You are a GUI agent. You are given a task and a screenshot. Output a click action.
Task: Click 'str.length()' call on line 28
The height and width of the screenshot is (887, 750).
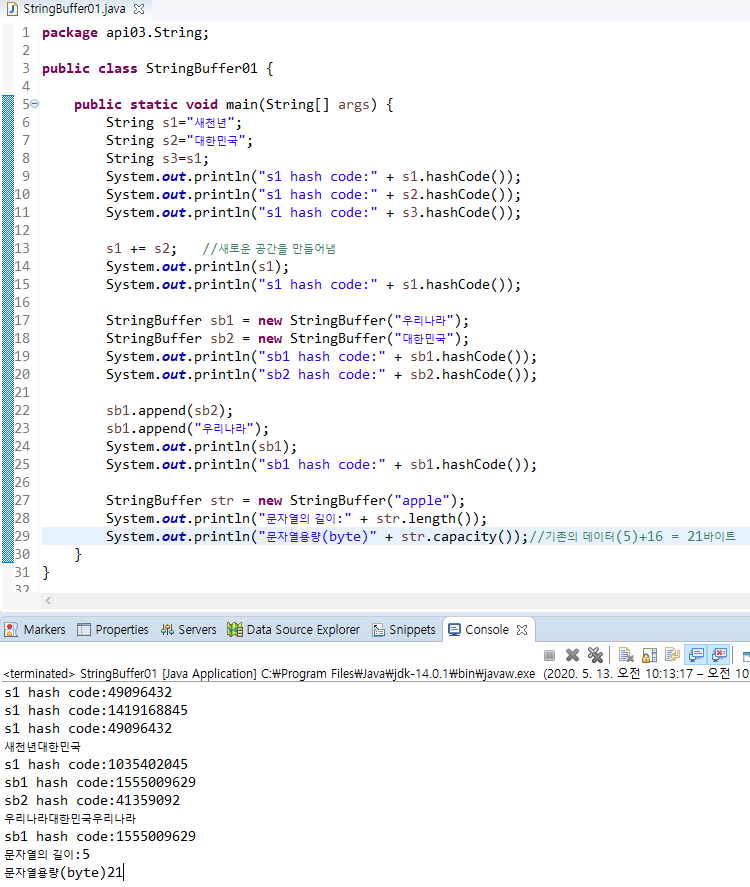click(x=428, y=518)
